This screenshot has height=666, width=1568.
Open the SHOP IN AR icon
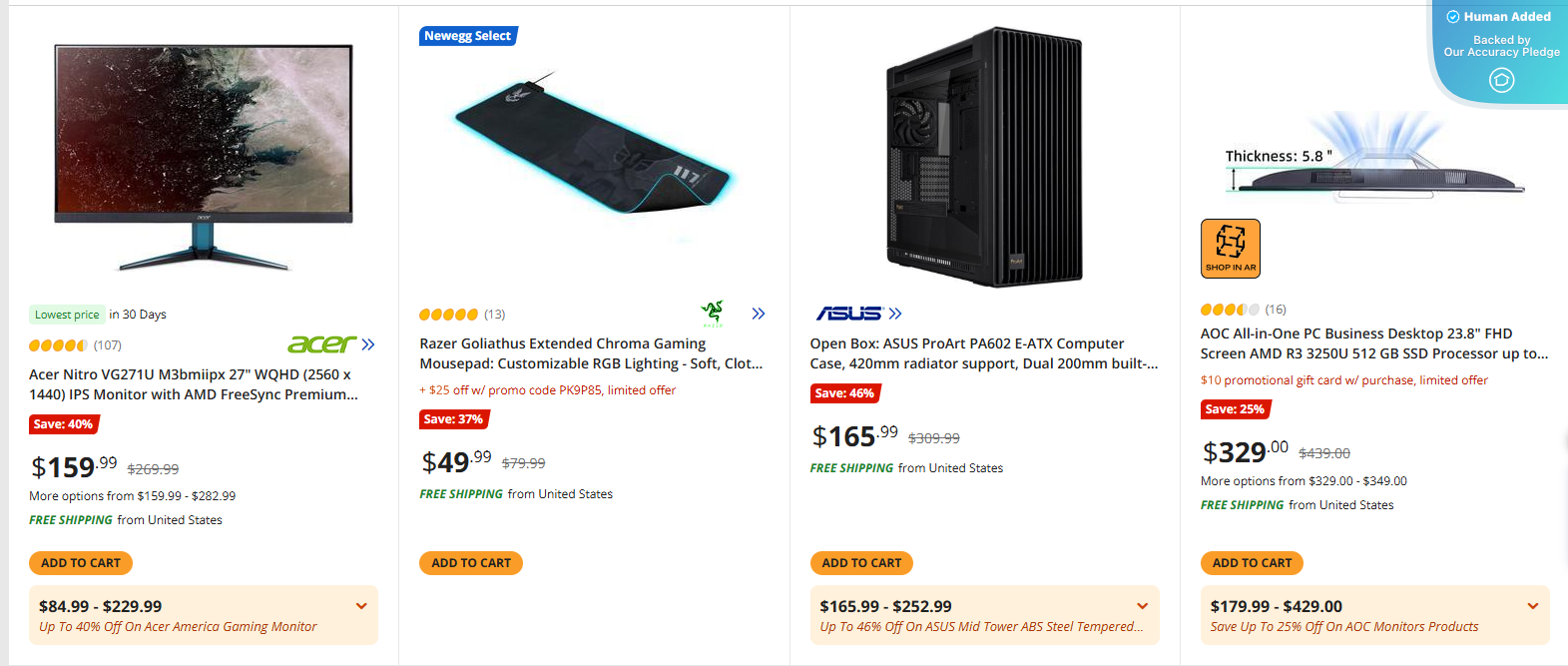[x=1230, y=248]
